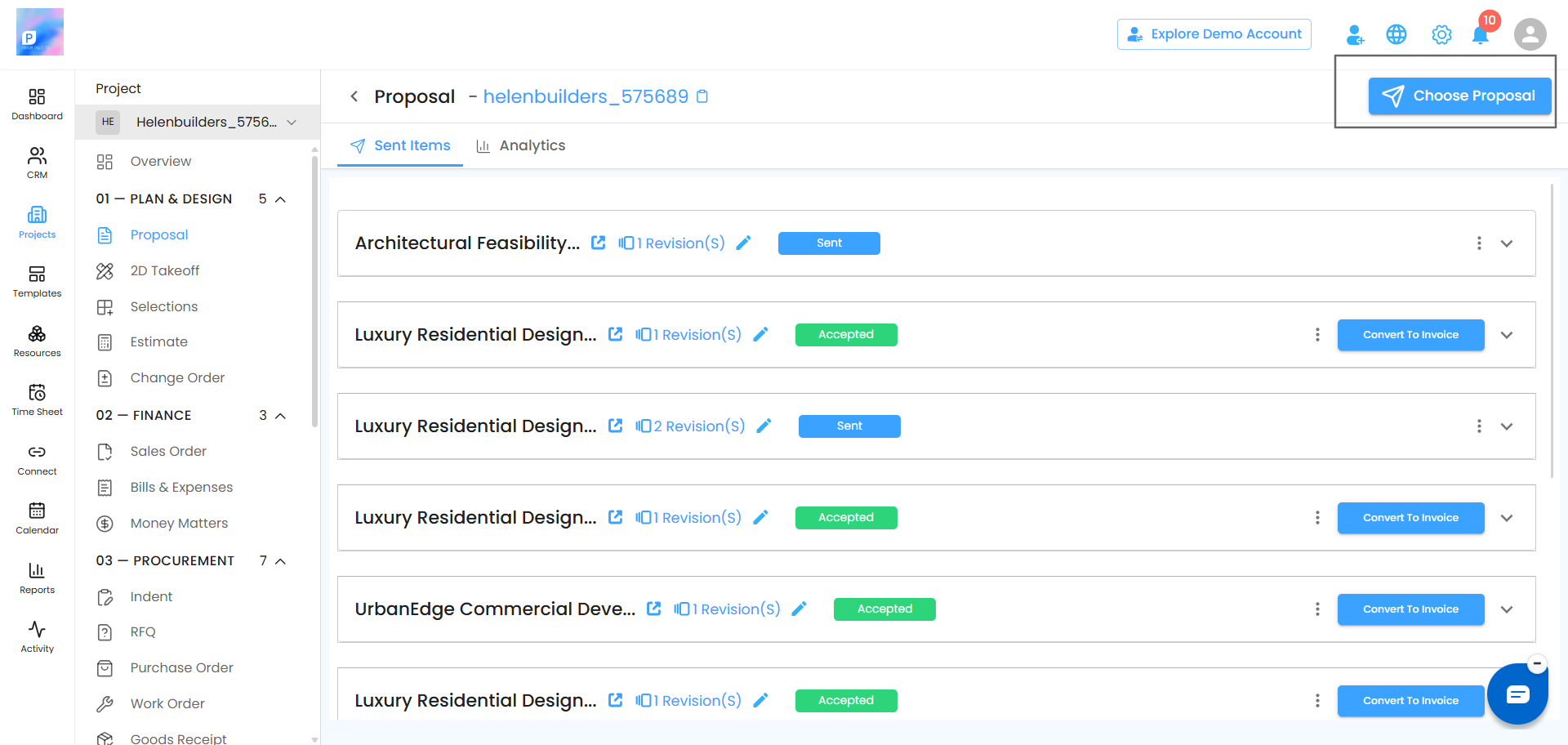This screenshot has height=745, width=1568.
Task: Click the Explore Demo Account button
Action: [1214, 34]
